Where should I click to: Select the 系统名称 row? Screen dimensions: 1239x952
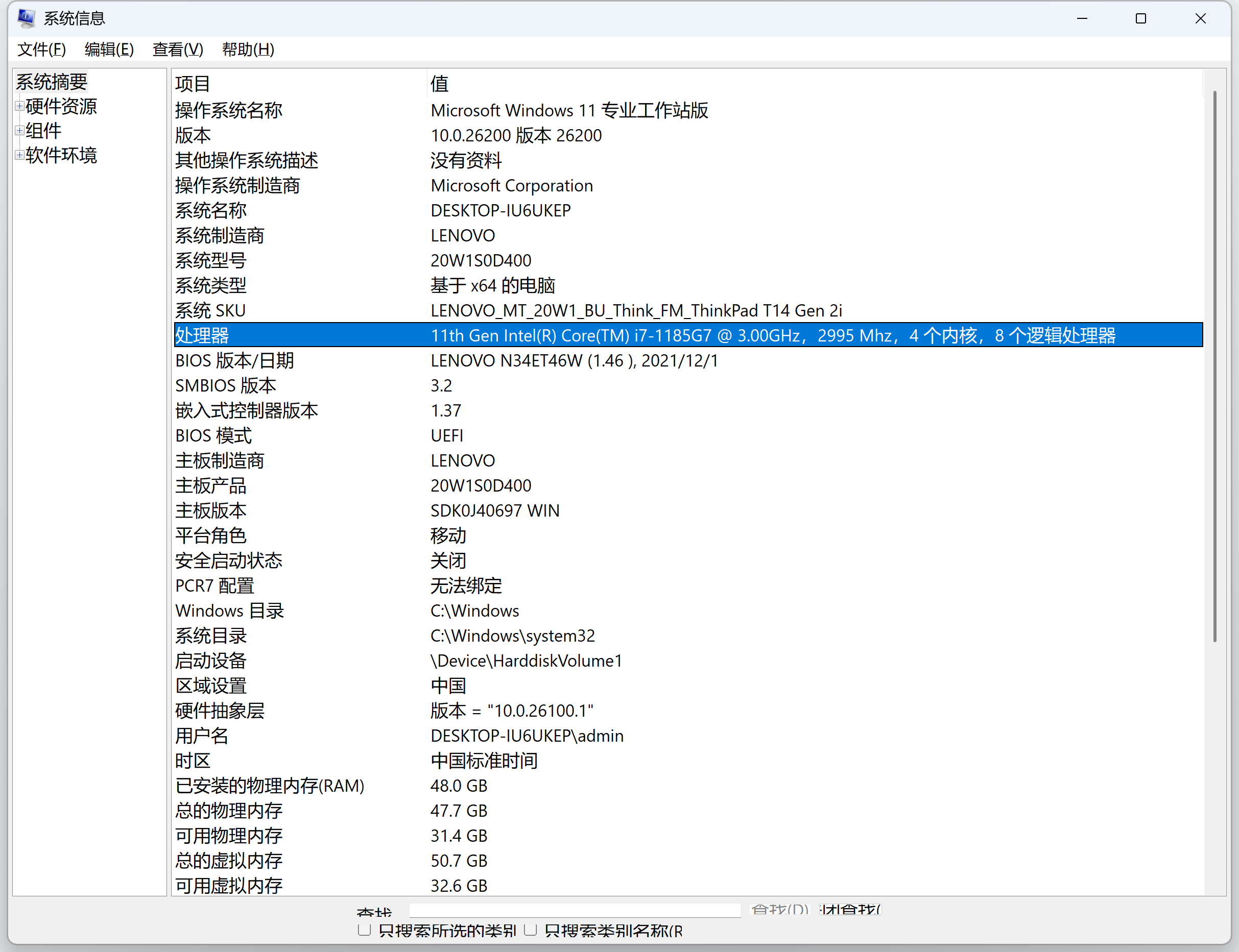point(397,210)
